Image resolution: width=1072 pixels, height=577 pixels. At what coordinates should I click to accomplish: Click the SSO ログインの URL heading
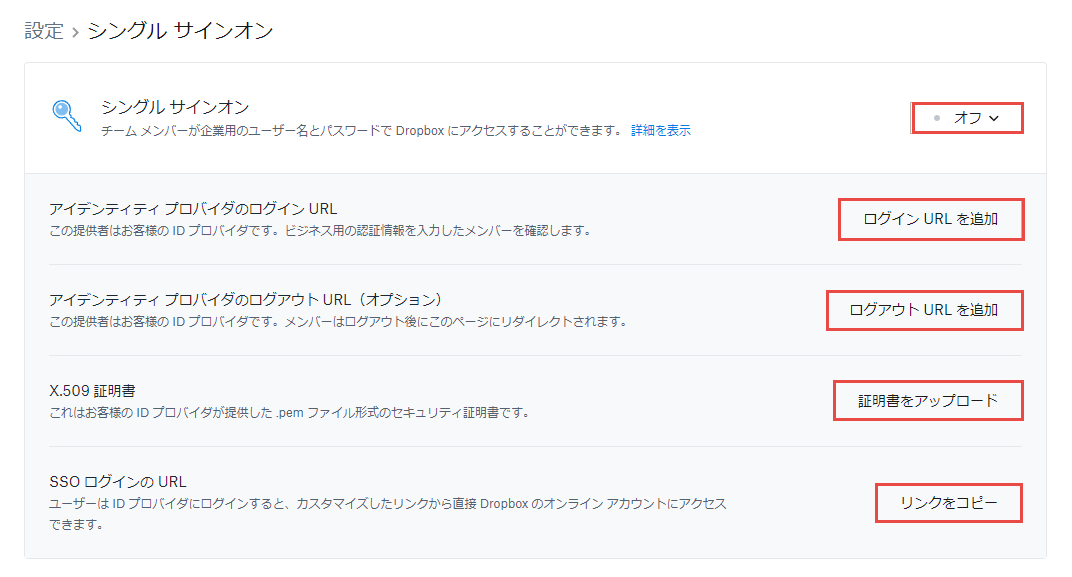[118, 481]
